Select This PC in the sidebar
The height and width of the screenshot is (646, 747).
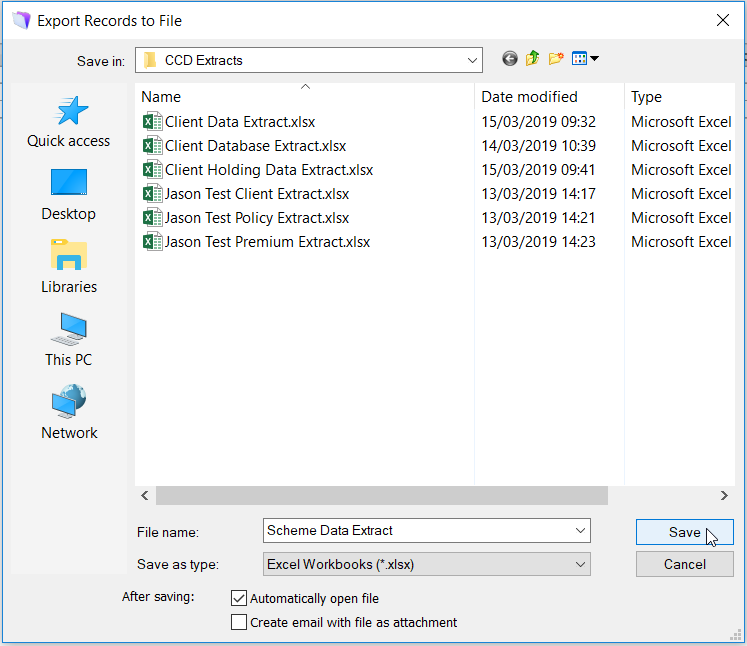[x=69, y=340]
